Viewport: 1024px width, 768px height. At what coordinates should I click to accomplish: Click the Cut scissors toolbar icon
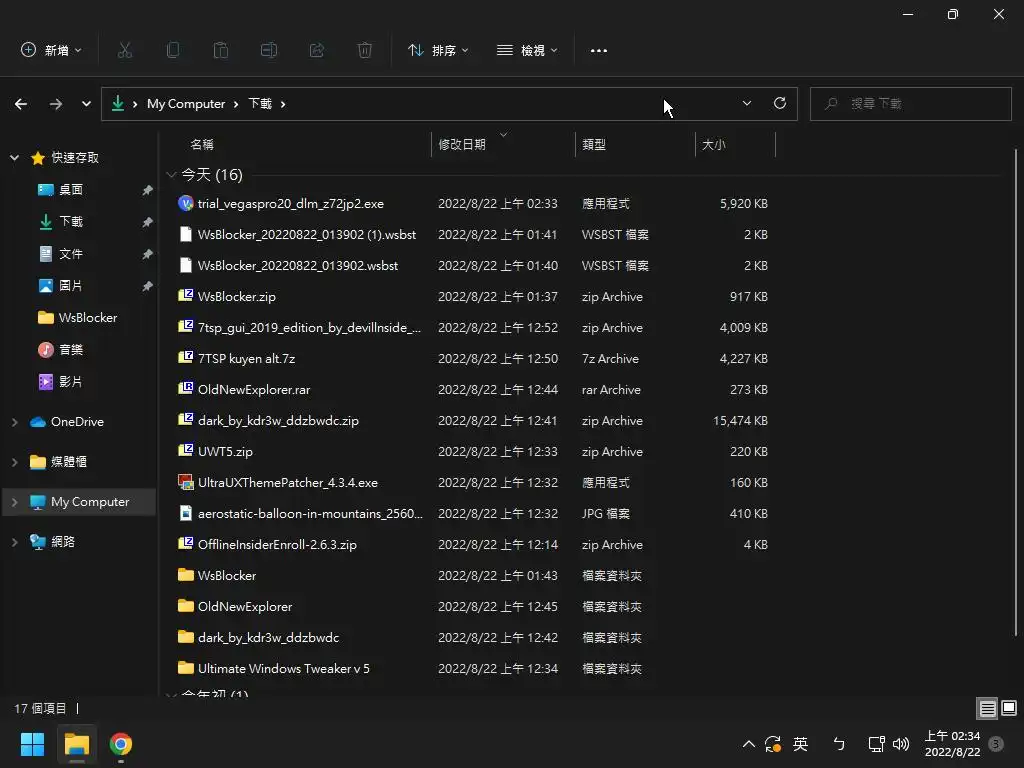pos(125,50)
